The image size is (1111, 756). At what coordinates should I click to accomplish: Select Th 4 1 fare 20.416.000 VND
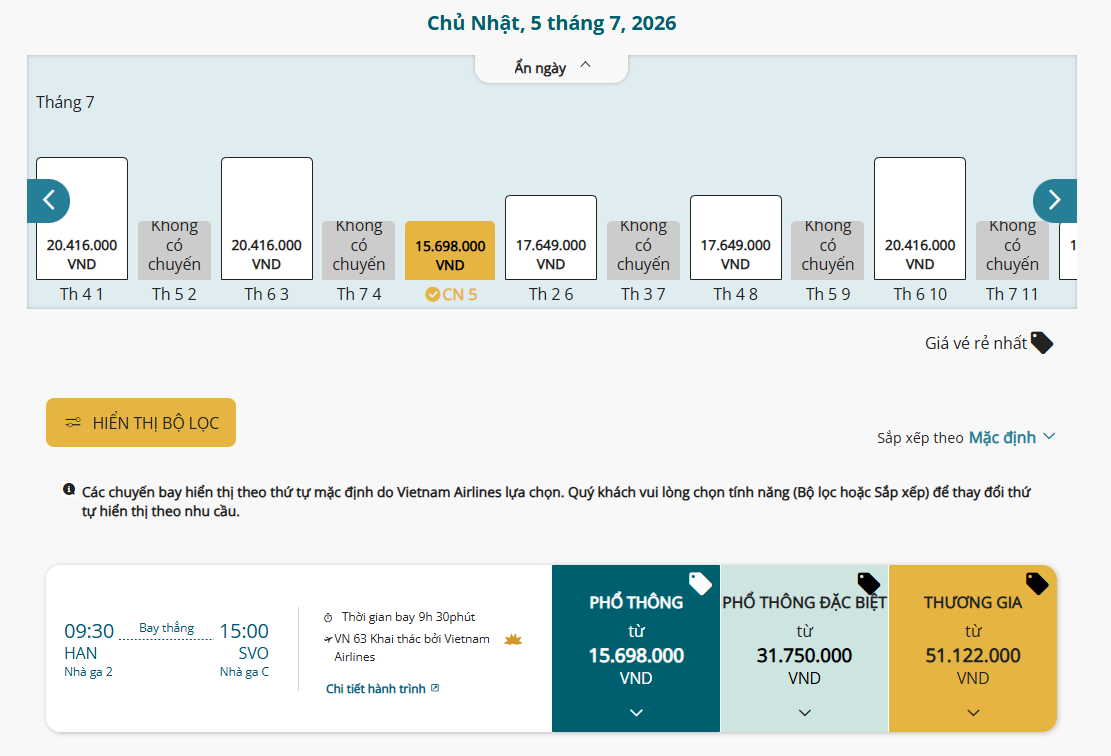[x=81, y=218]
